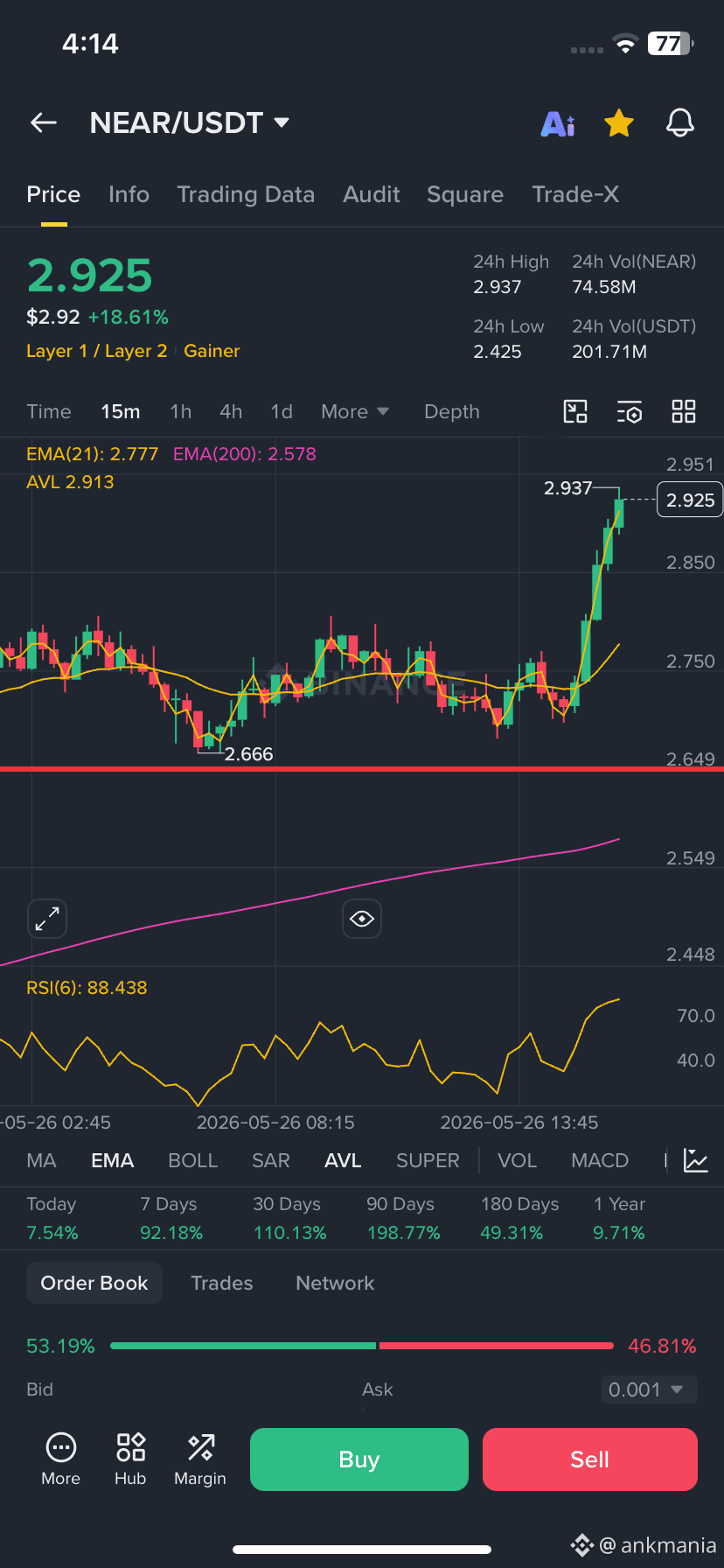Toggle the BOLL indicator
724x1568 pixels.
click(x=192, y=1160)
